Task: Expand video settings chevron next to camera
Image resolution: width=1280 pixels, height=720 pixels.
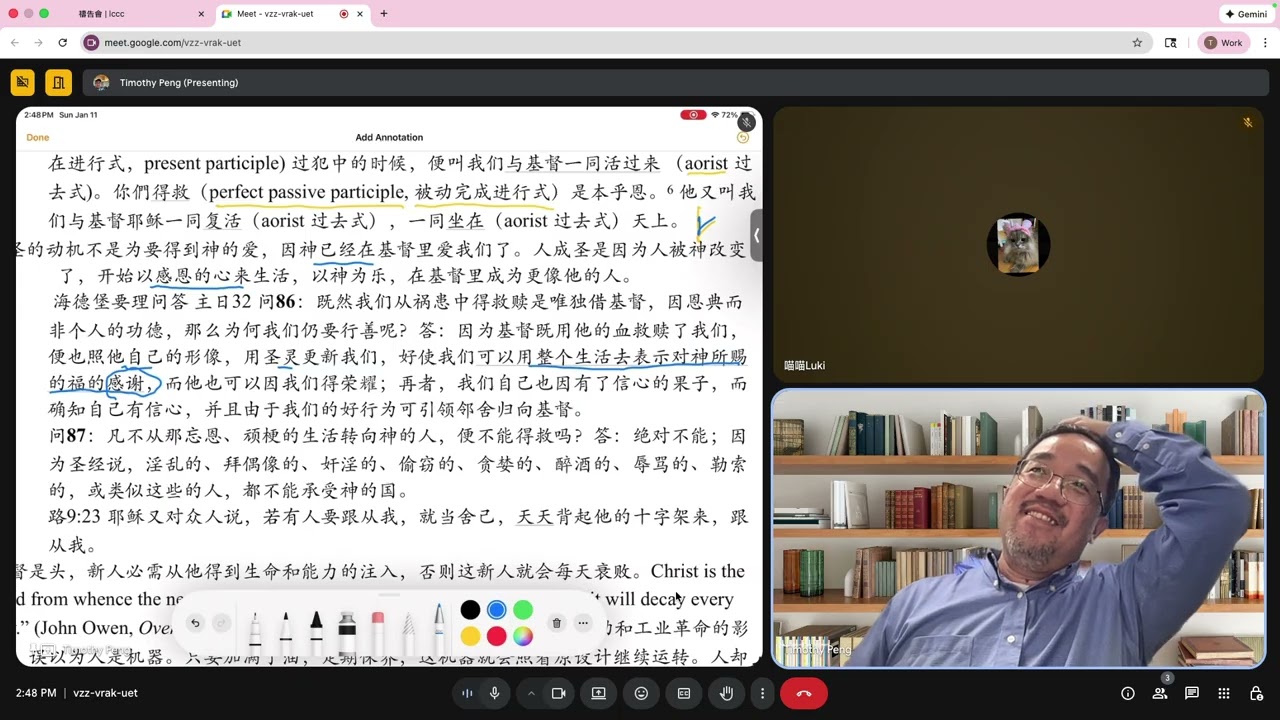Action: click(x=531, y=693)
